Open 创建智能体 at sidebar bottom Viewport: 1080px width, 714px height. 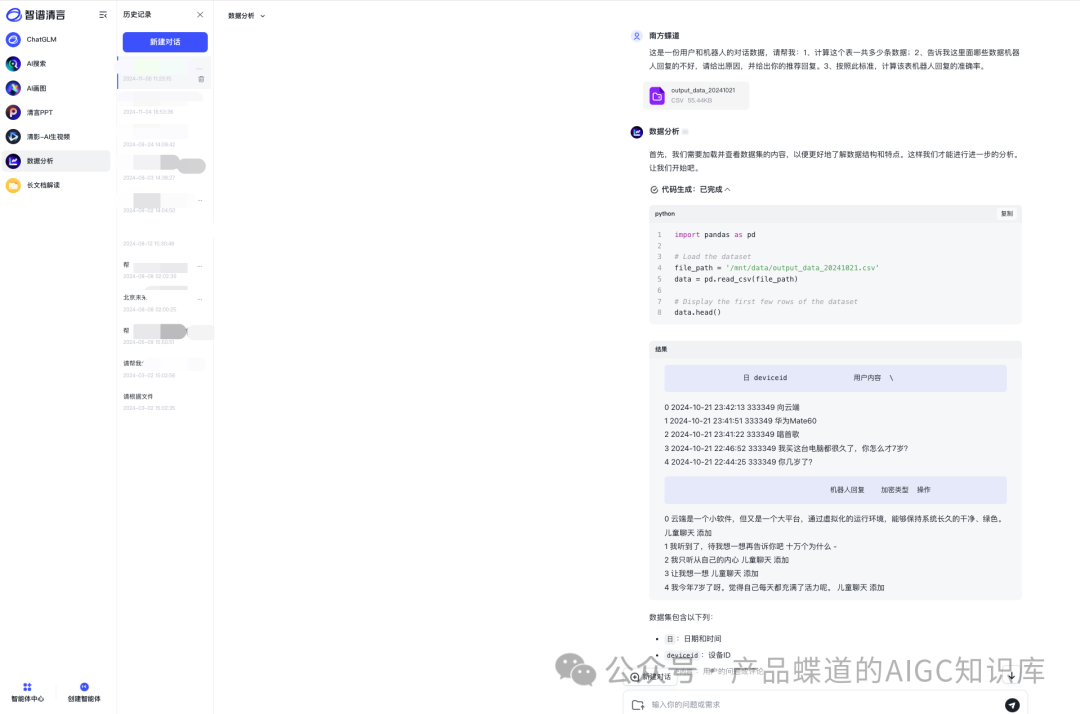point(84,692)
